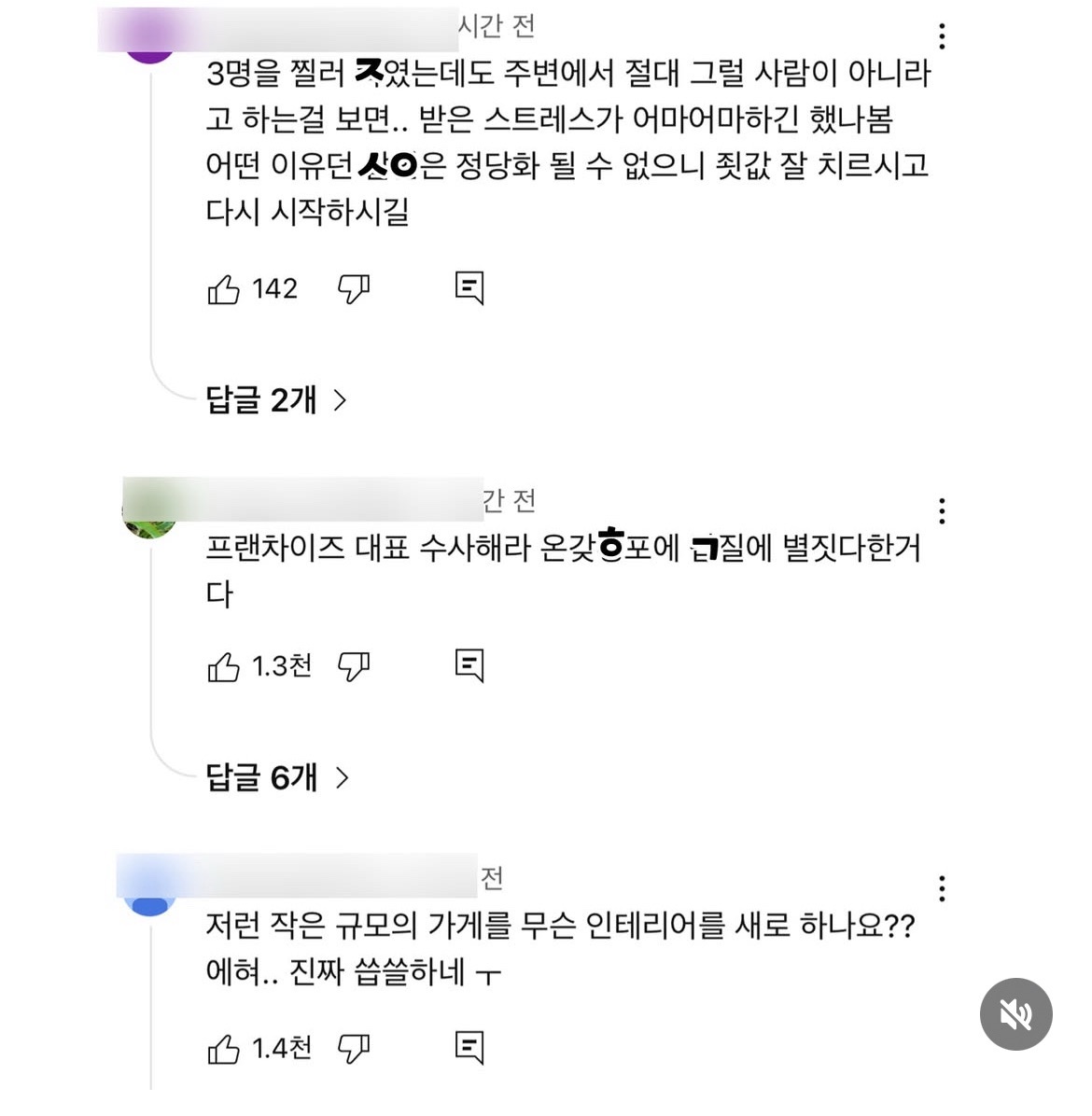Reply to the comment with 1.4천 likes
This screenshot has height=1116, width=1092.
tap(469, 1048)
